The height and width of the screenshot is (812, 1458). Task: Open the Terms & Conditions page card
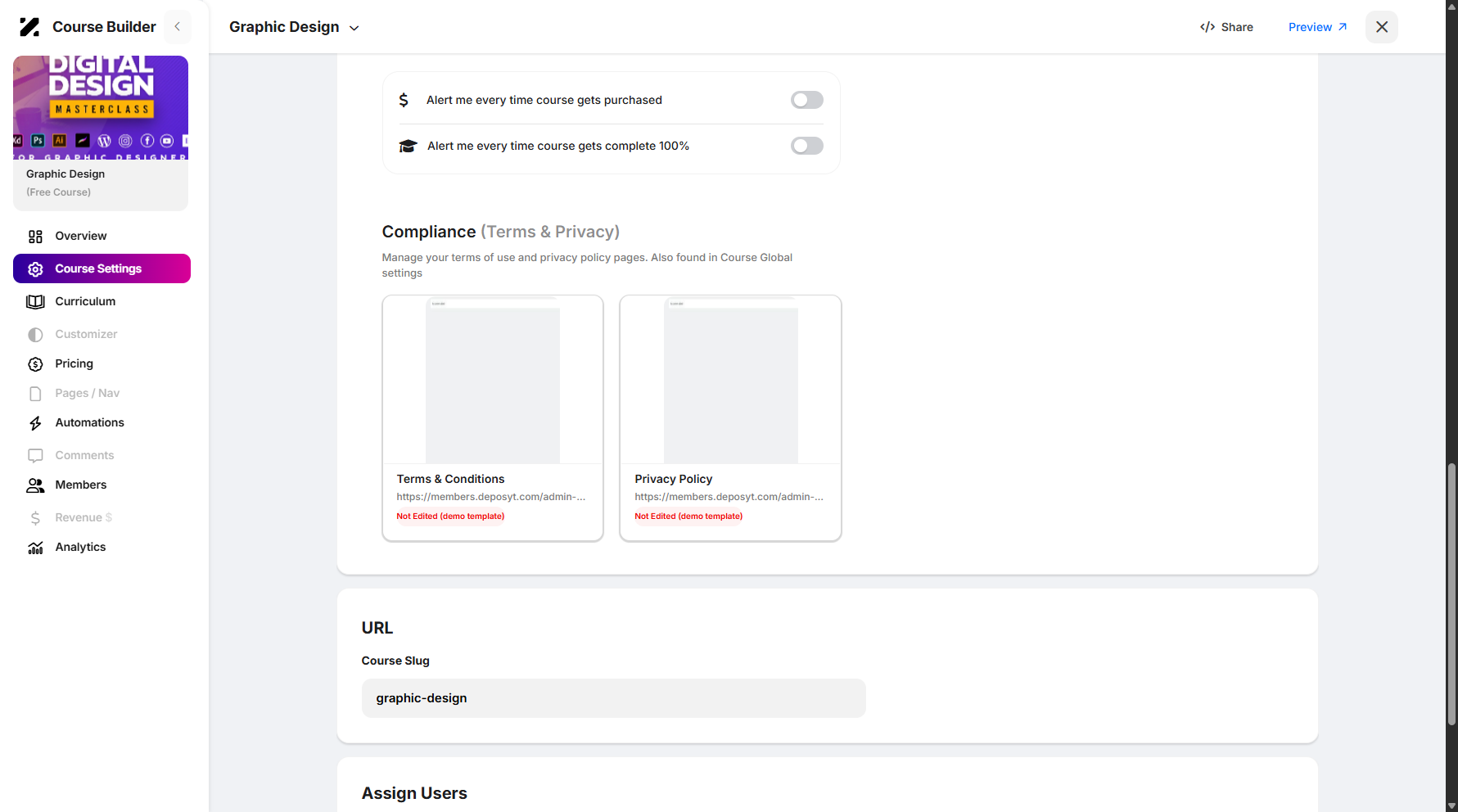pos(493,418)
